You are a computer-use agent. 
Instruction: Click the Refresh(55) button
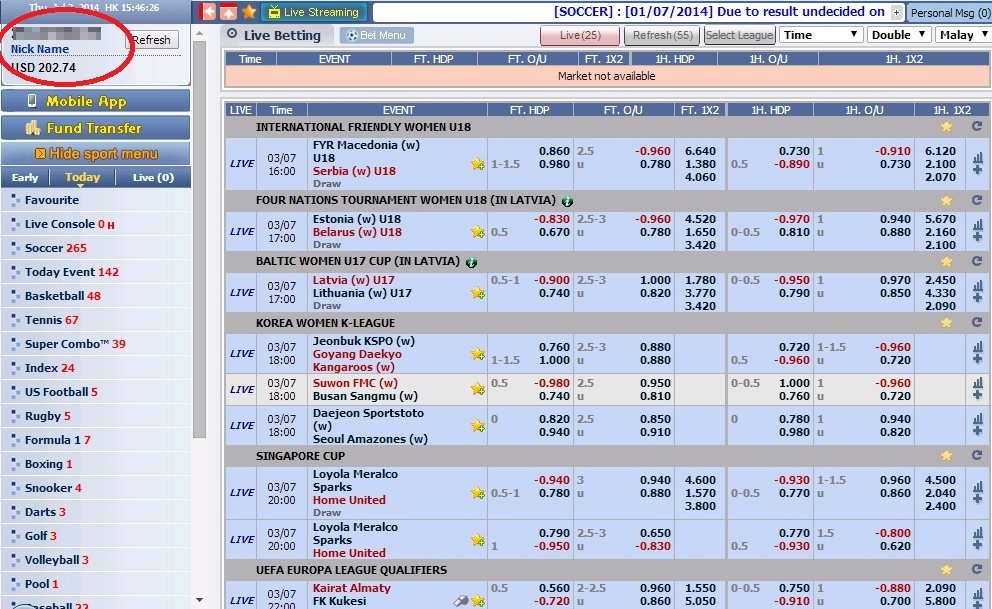pyautogui.click(x=662, y=35)
